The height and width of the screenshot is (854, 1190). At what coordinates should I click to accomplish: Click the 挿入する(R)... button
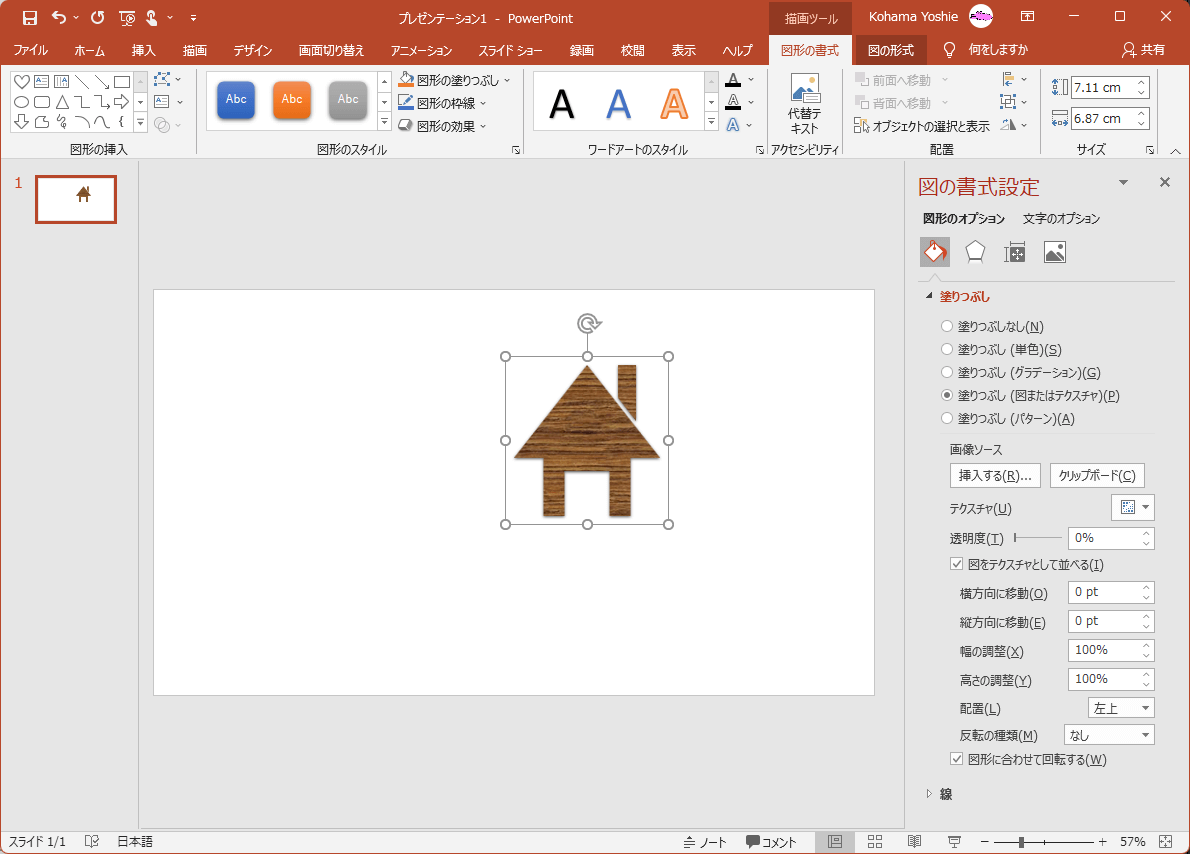click(995, 476)
